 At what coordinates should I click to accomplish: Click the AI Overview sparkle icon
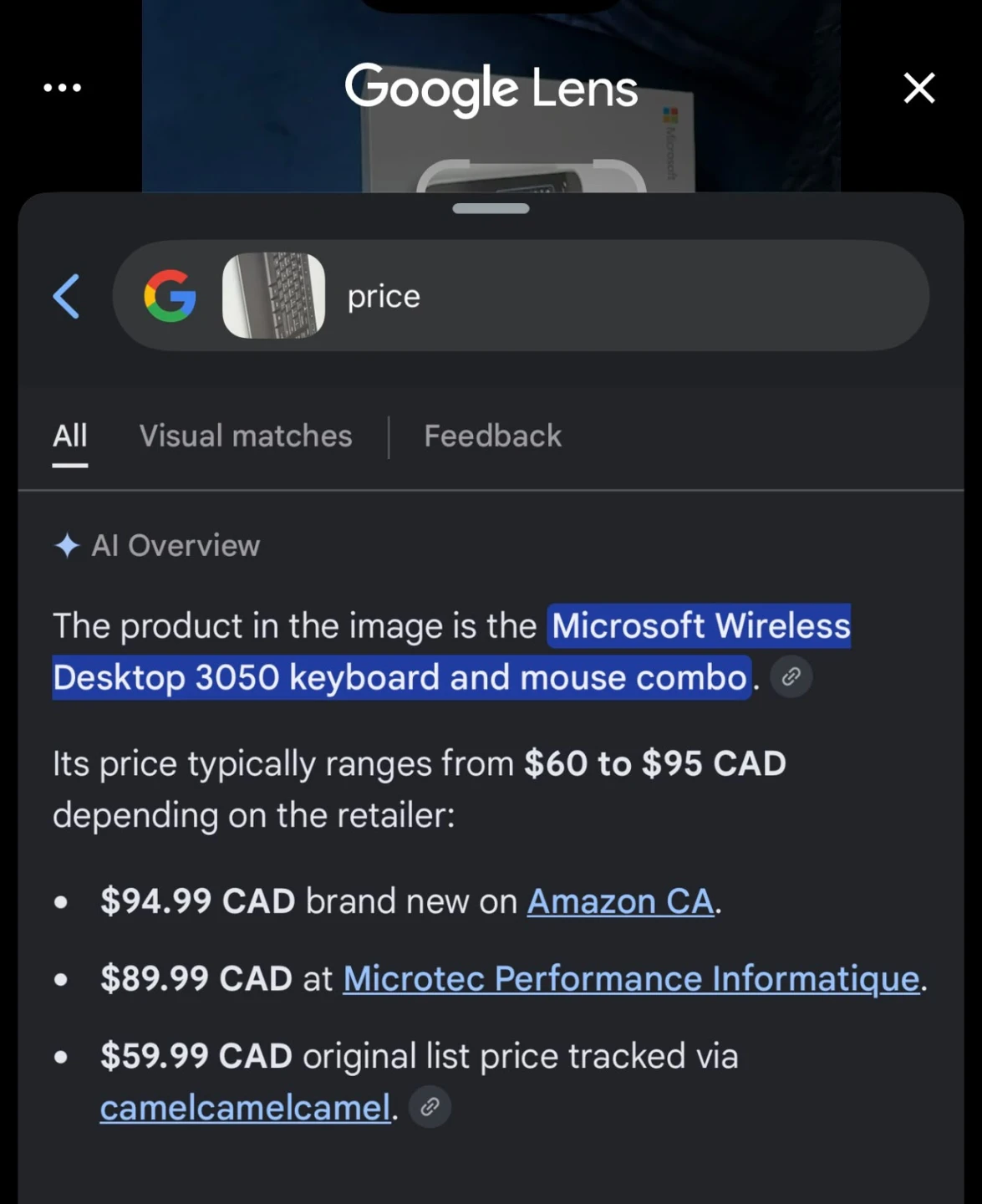[67, 545]
